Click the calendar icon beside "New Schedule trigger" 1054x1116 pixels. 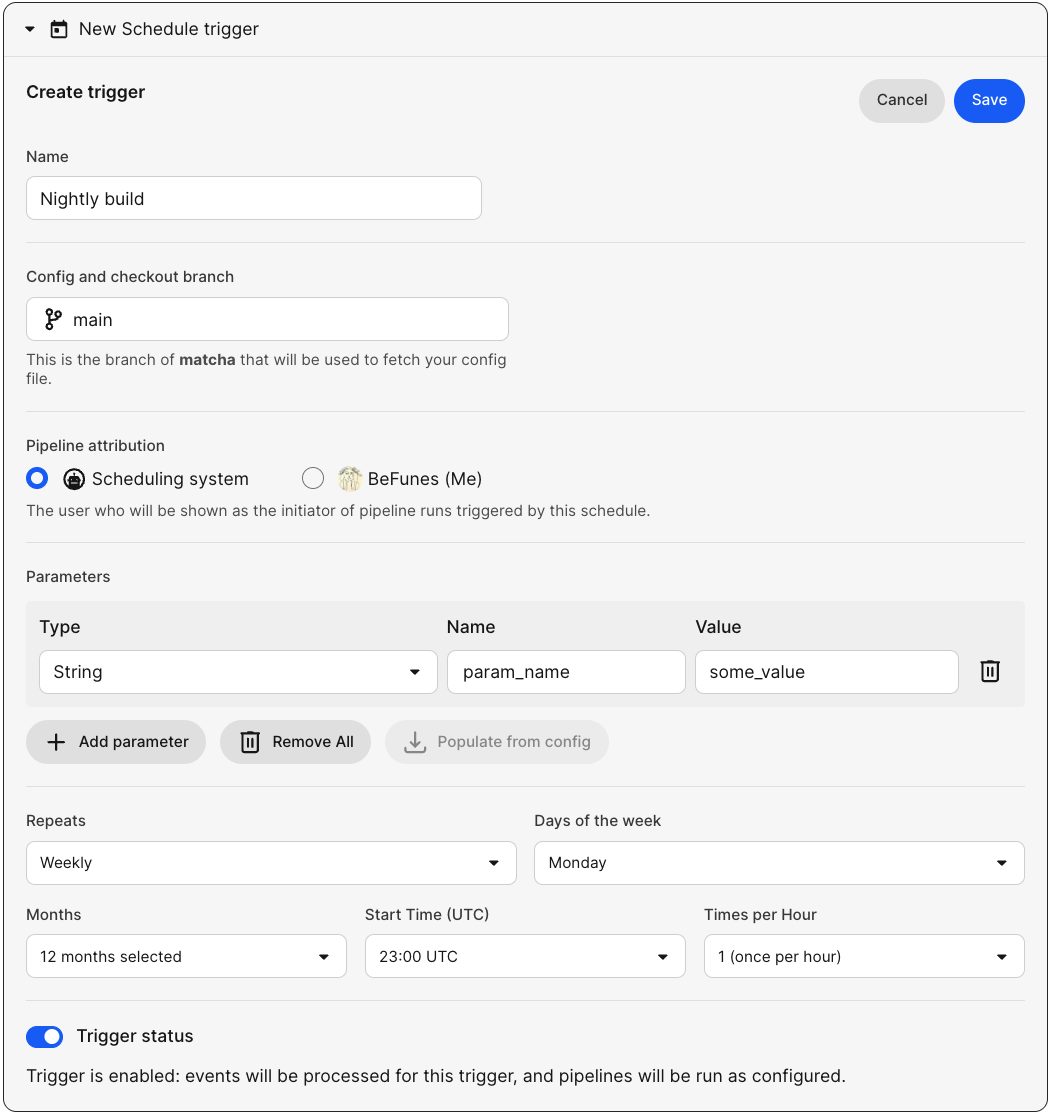(59, 29)
